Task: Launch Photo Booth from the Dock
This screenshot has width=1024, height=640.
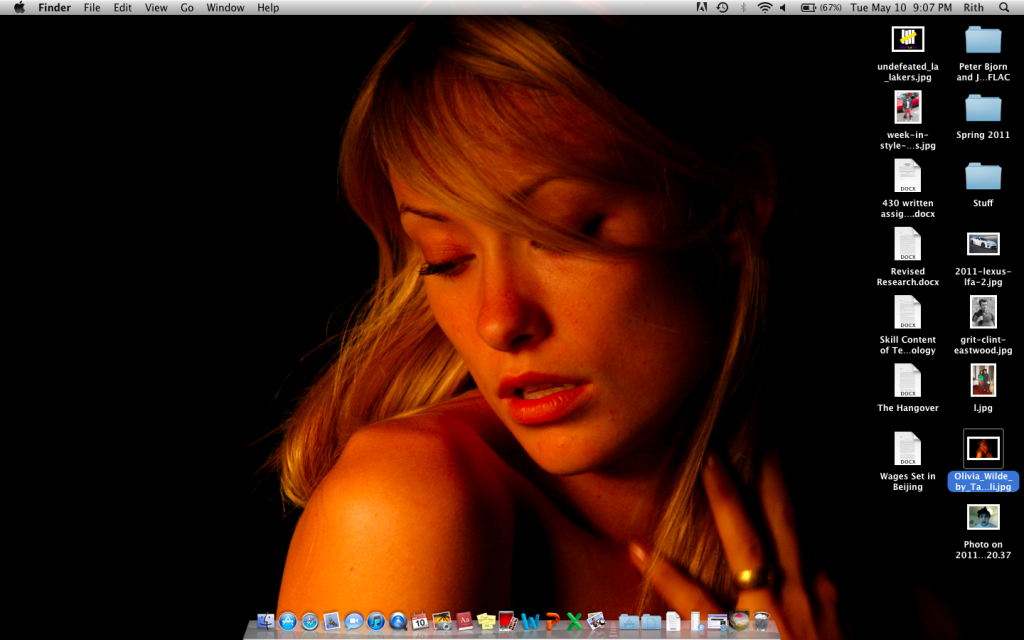Action: 507,621
